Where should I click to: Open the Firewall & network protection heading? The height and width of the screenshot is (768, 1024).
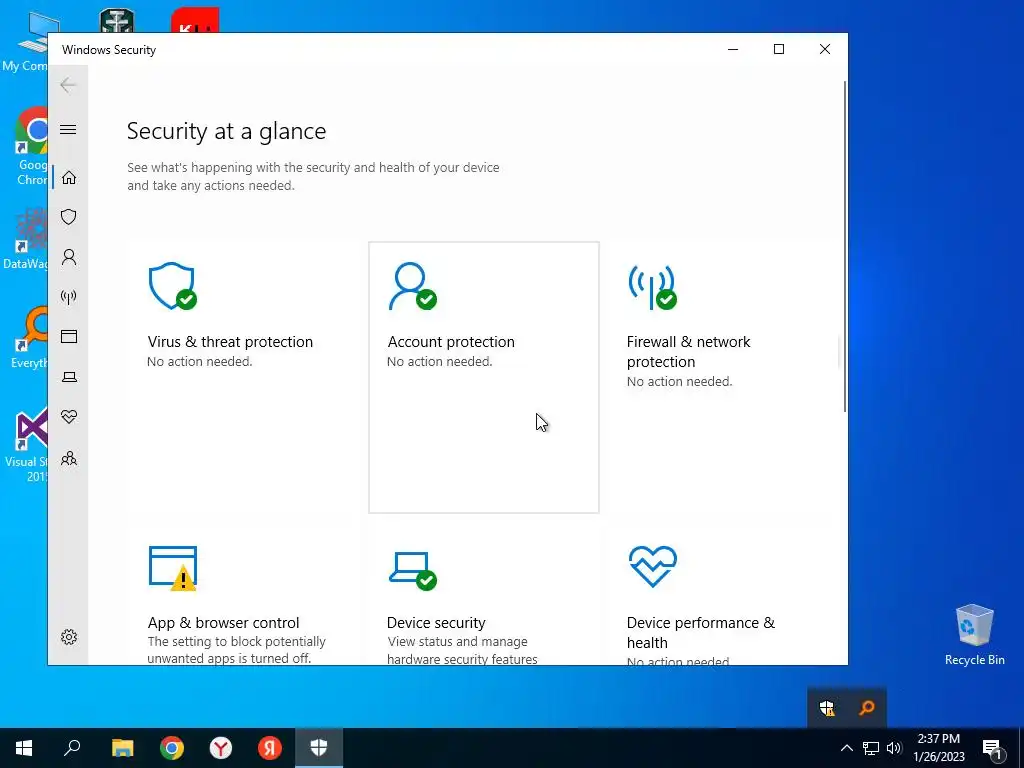click(x=688, y=351)
